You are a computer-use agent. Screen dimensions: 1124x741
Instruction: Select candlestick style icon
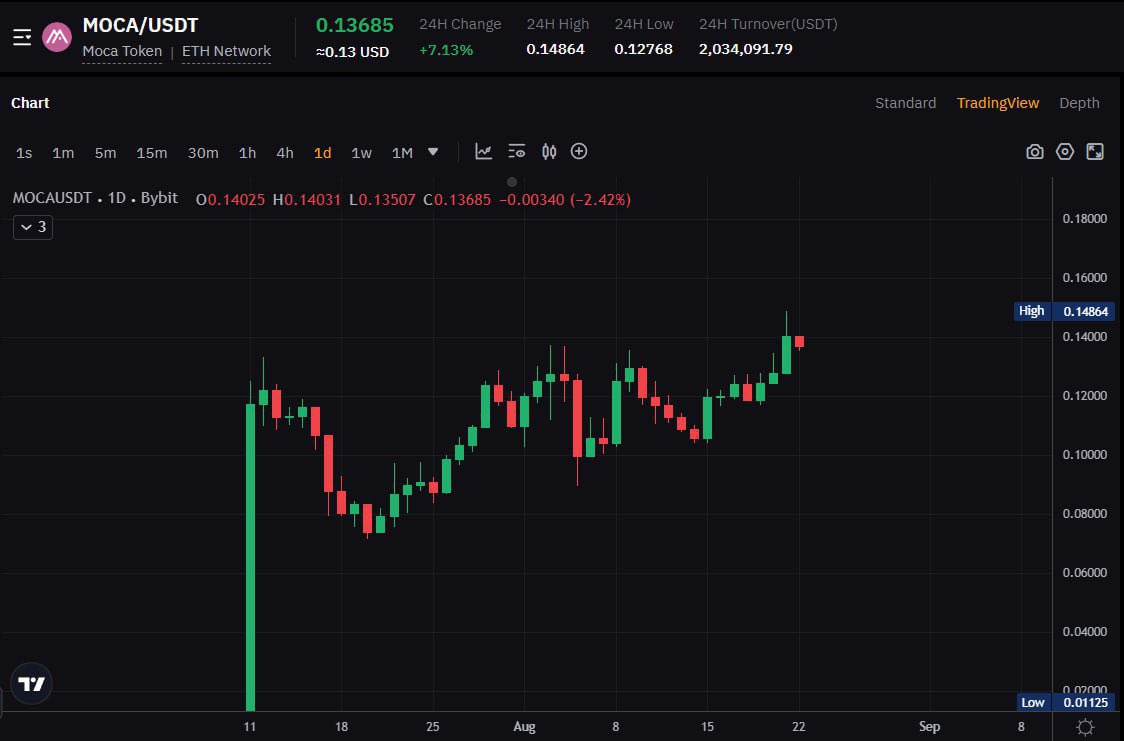[x=549, y=152]
